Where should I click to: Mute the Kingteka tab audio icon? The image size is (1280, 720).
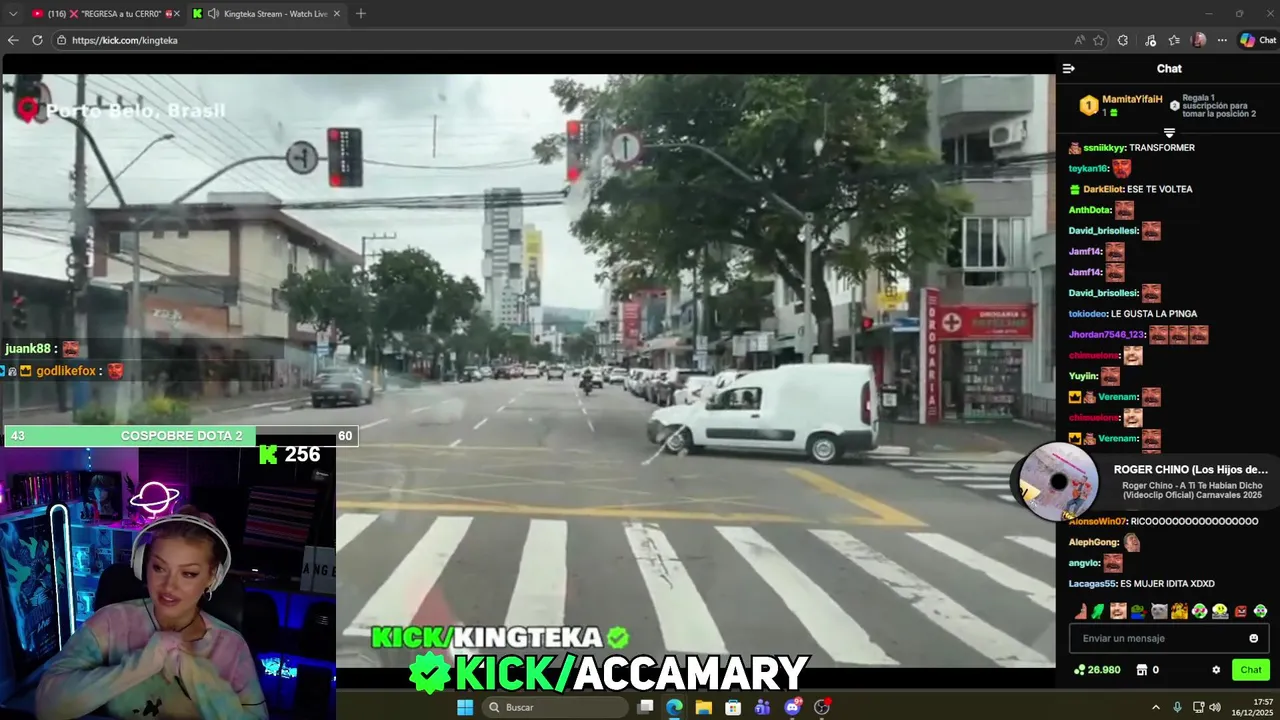[x=213, y=14]
